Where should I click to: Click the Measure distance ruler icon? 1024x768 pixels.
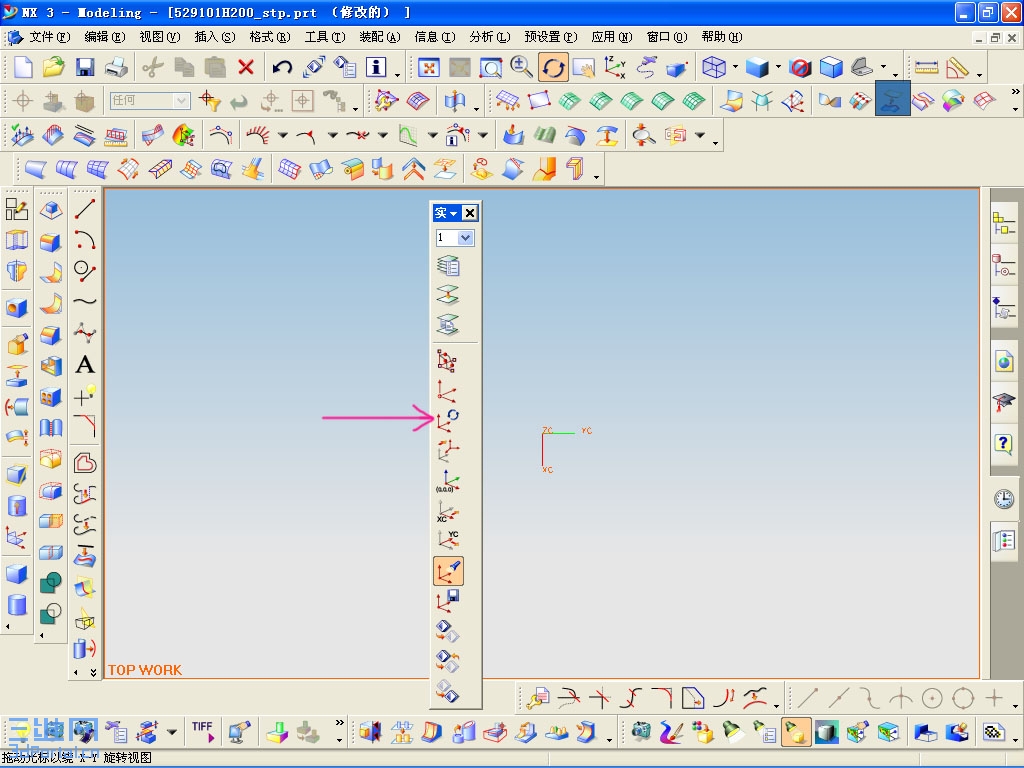coord(926,67)
